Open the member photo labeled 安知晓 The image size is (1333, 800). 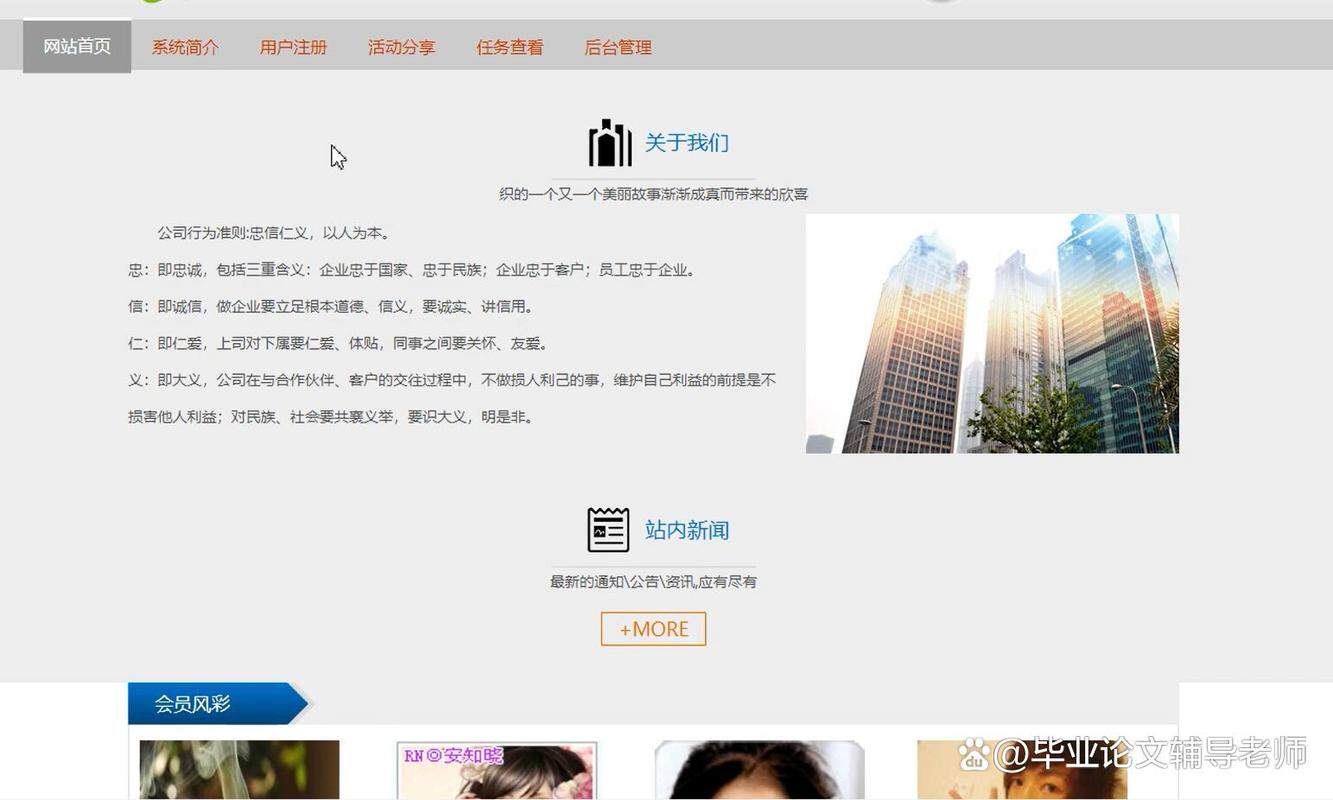point(497,770)
